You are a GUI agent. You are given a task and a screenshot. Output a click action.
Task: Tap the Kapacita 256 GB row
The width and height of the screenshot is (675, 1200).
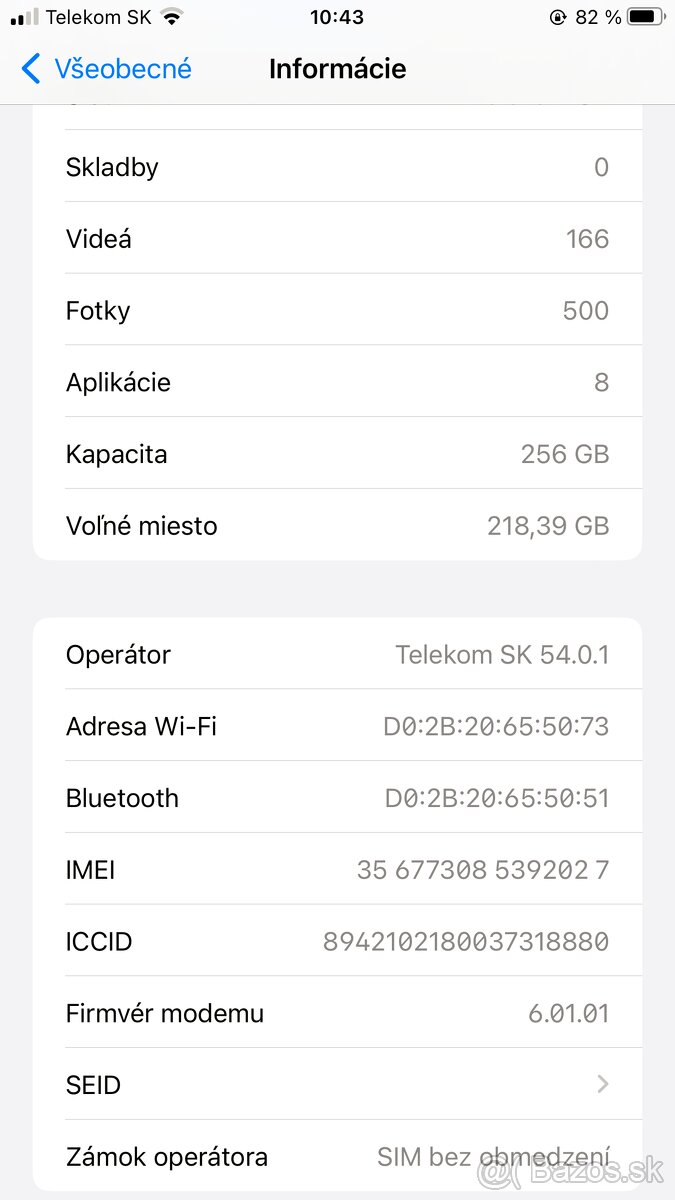coord(337,453)
